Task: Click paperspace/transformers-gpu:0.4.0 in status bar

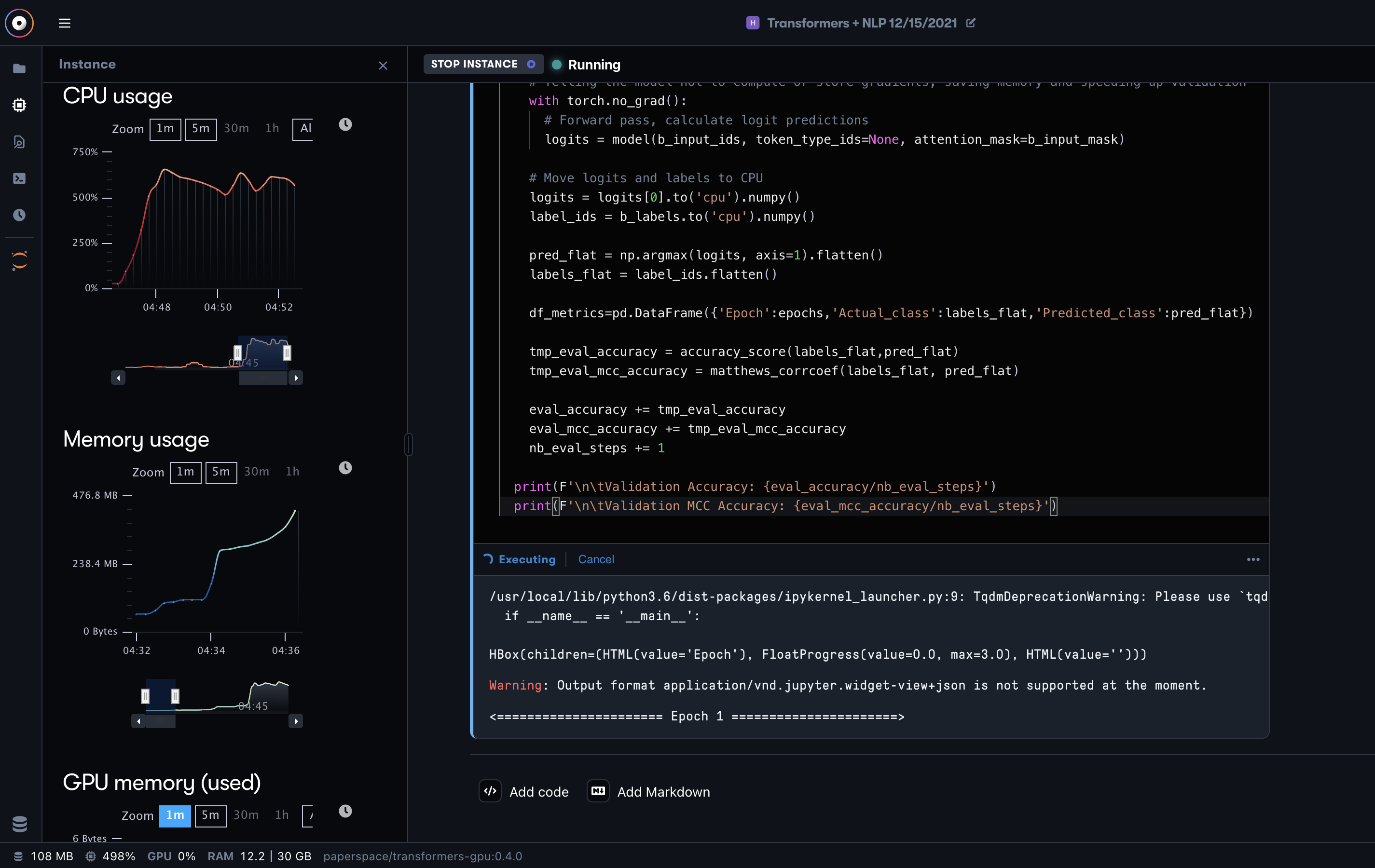Action: click(423, 856)
